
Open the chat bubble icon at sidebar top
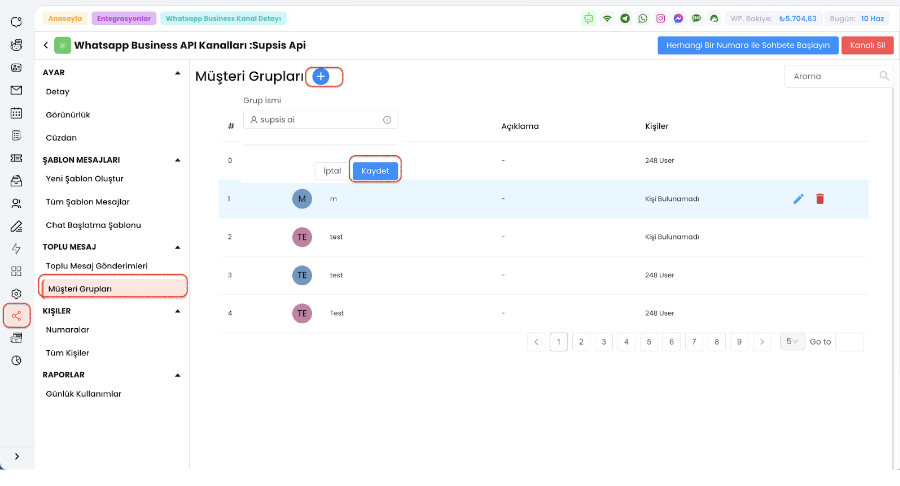coord(16,22)
